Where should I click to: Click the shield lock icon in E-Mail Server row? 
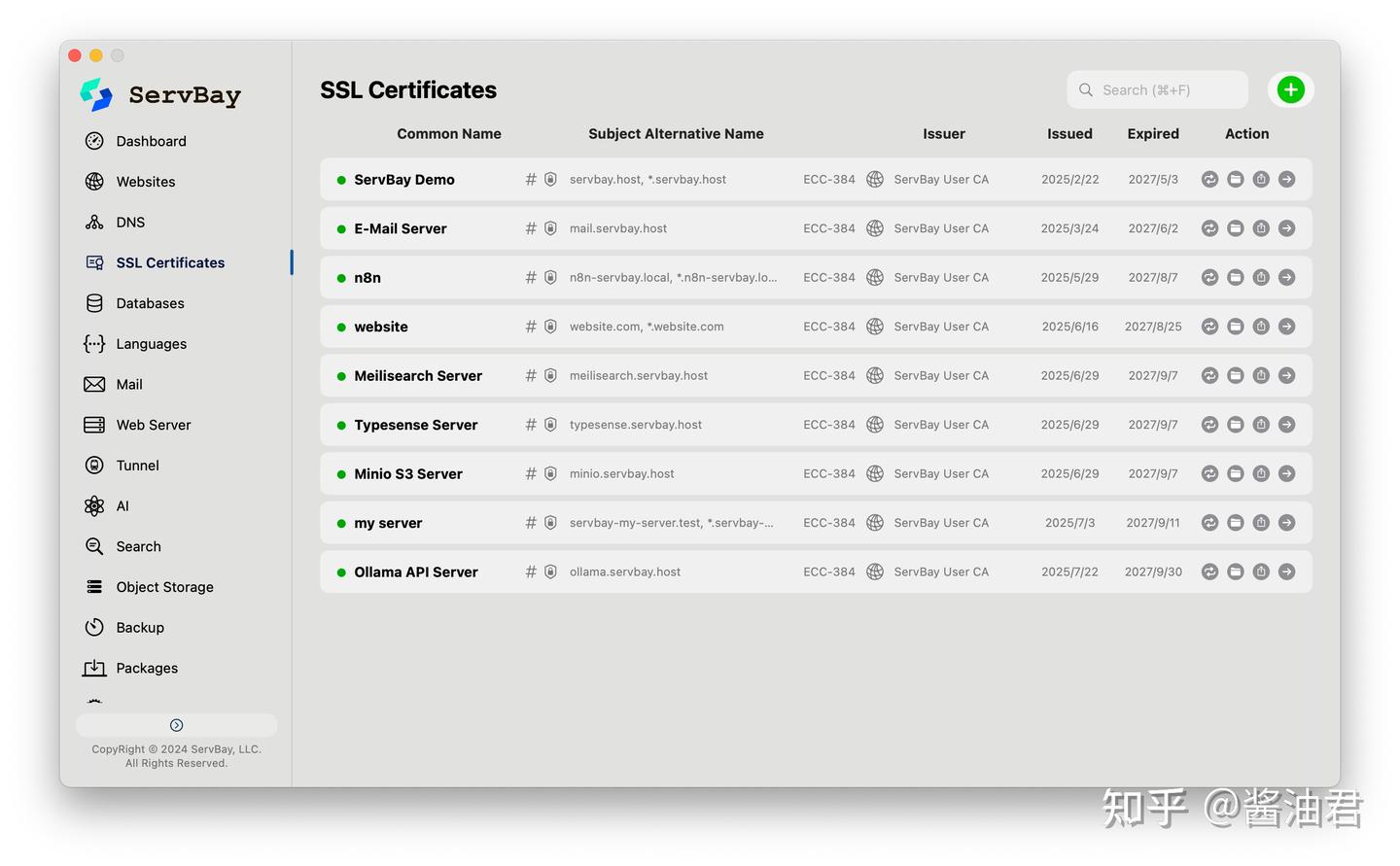click(550, 228)
